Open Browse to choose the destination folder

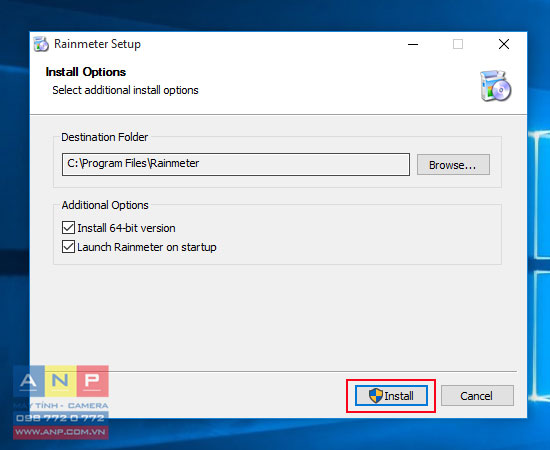453,164
